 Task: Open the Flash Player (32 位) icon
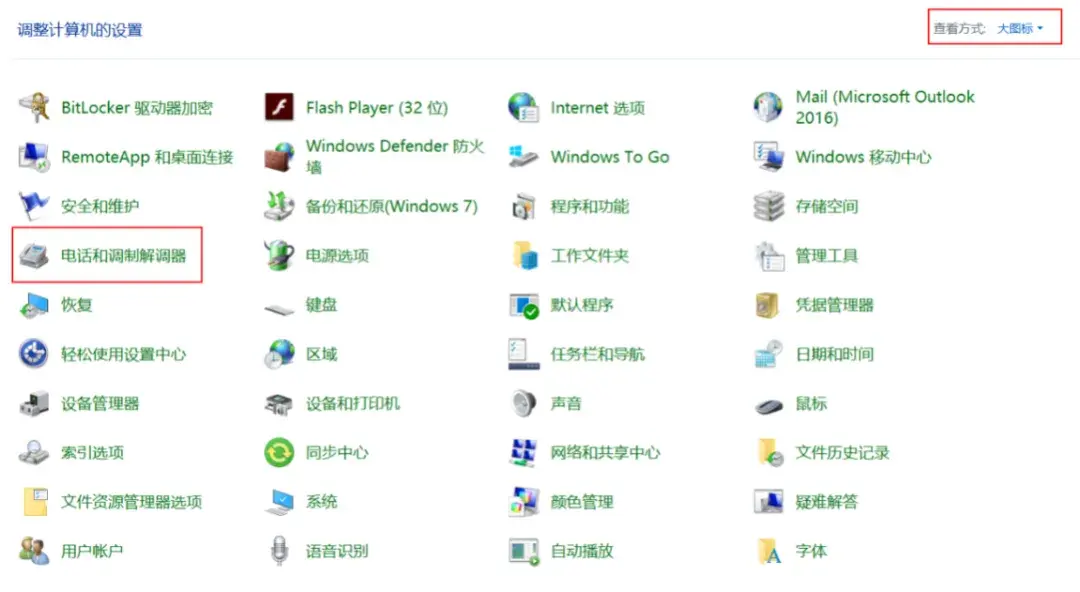coord(279,108)
